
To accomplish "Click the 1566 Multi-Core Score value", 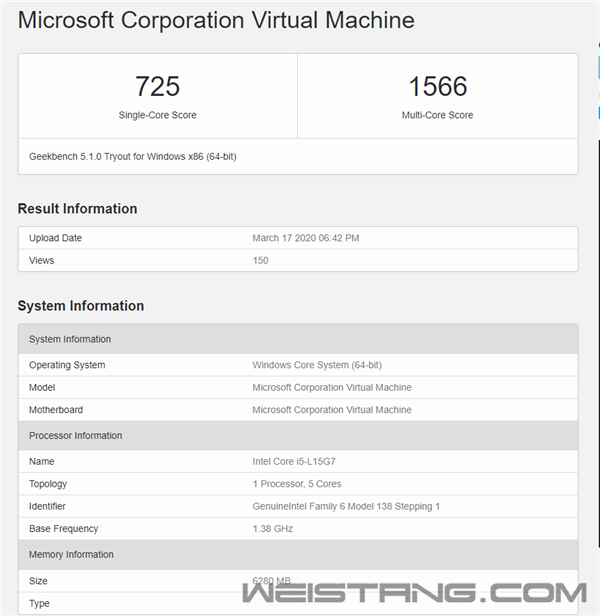I will (x=437, y=86).
